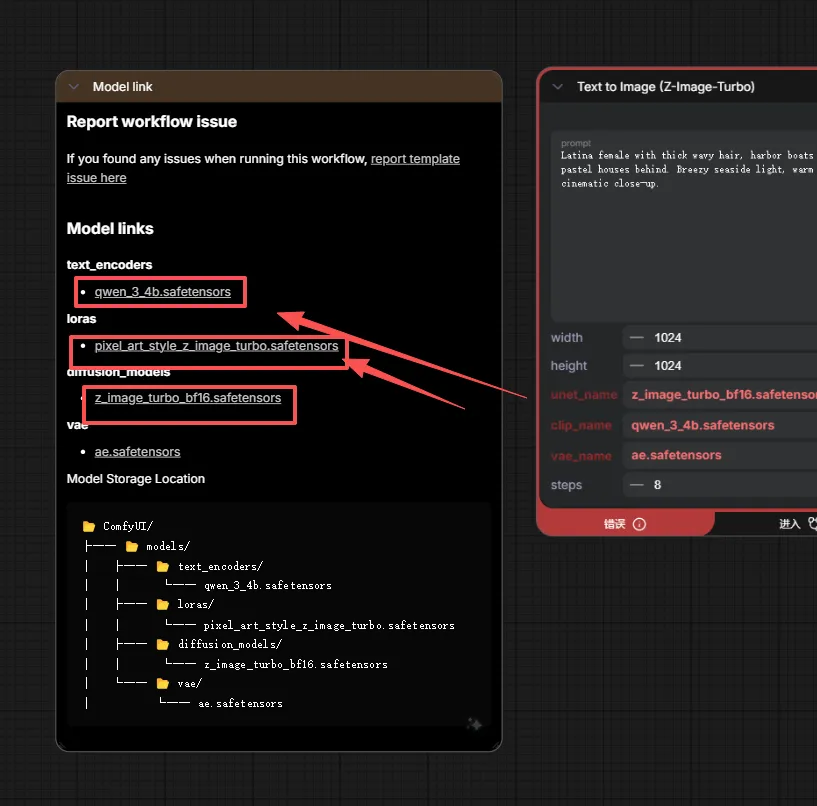Click ae.safetensors in the folder tree
The width and height of the screenshot is (817, 806).
[240, 703]
